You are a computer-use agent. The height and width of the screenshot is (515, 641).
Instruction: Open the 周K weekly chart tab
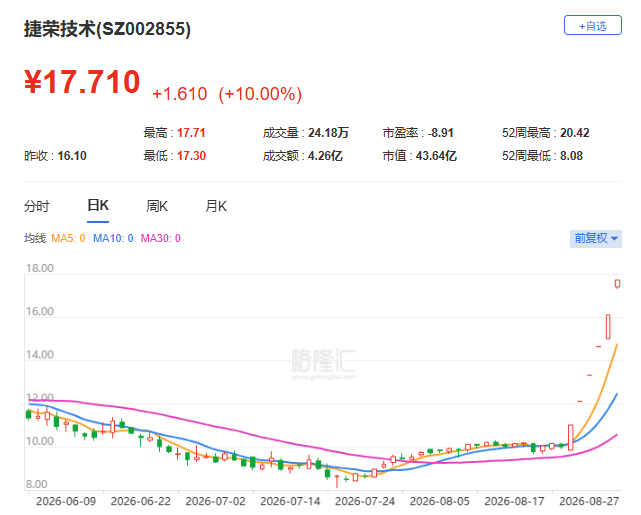[x=157, y=206]
